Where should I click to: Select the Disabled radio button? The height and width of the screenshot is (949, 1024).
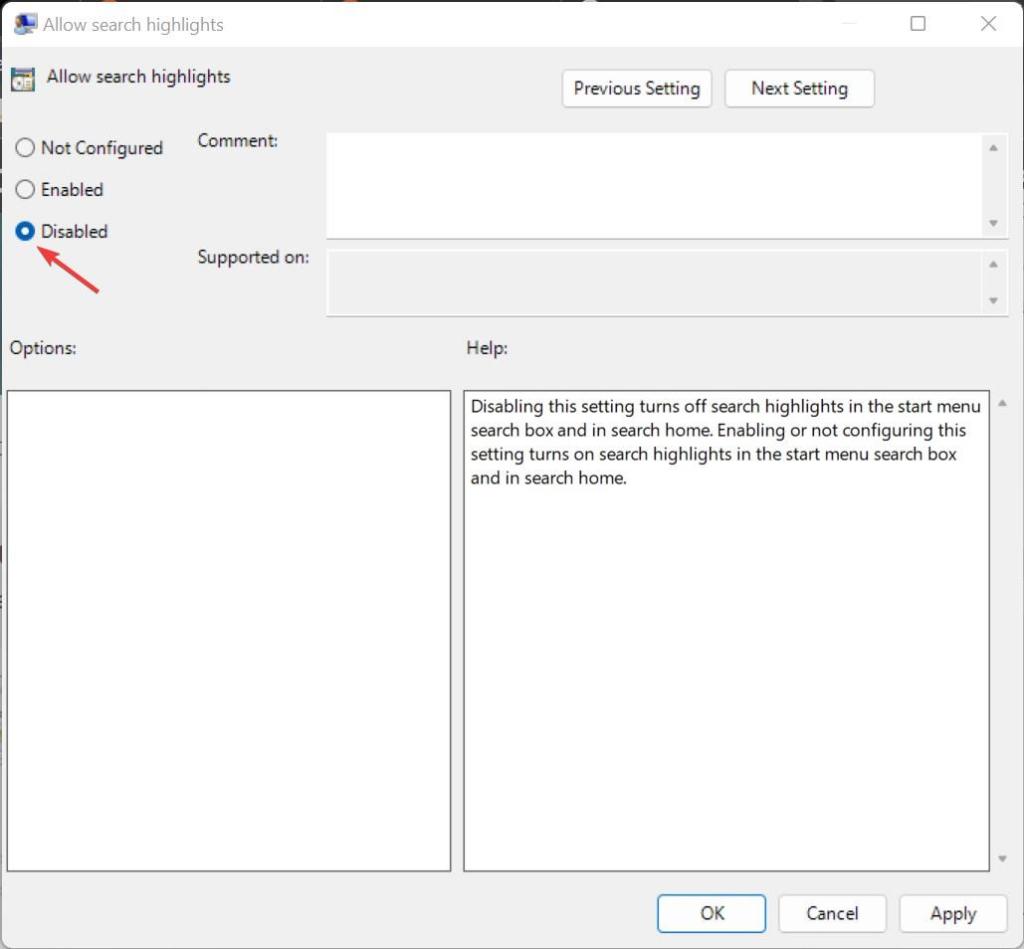click(x=26, y=232)
